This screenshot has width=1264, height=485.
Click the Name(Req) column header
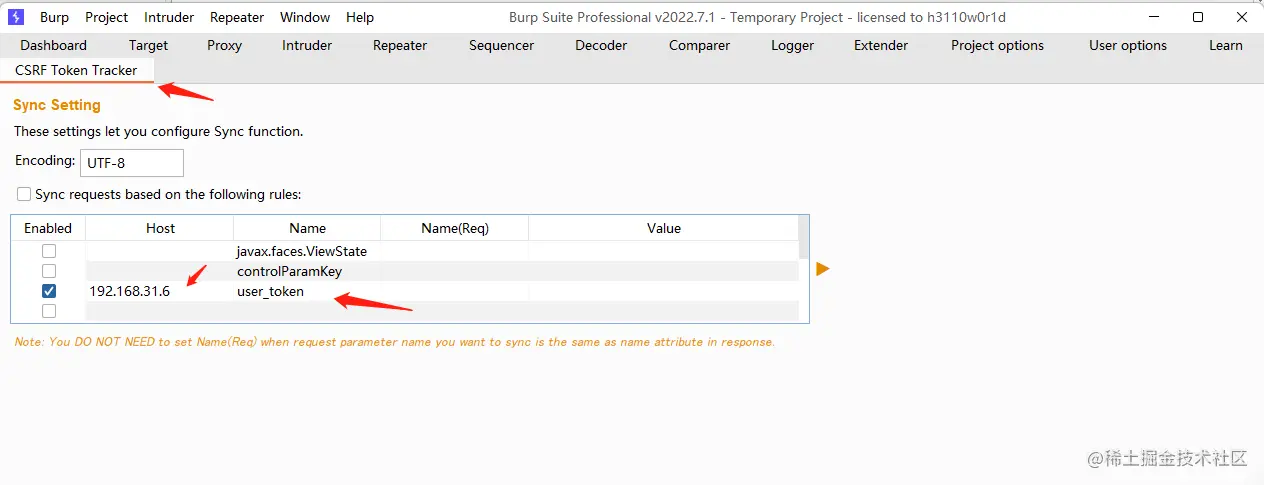point(455,228)
